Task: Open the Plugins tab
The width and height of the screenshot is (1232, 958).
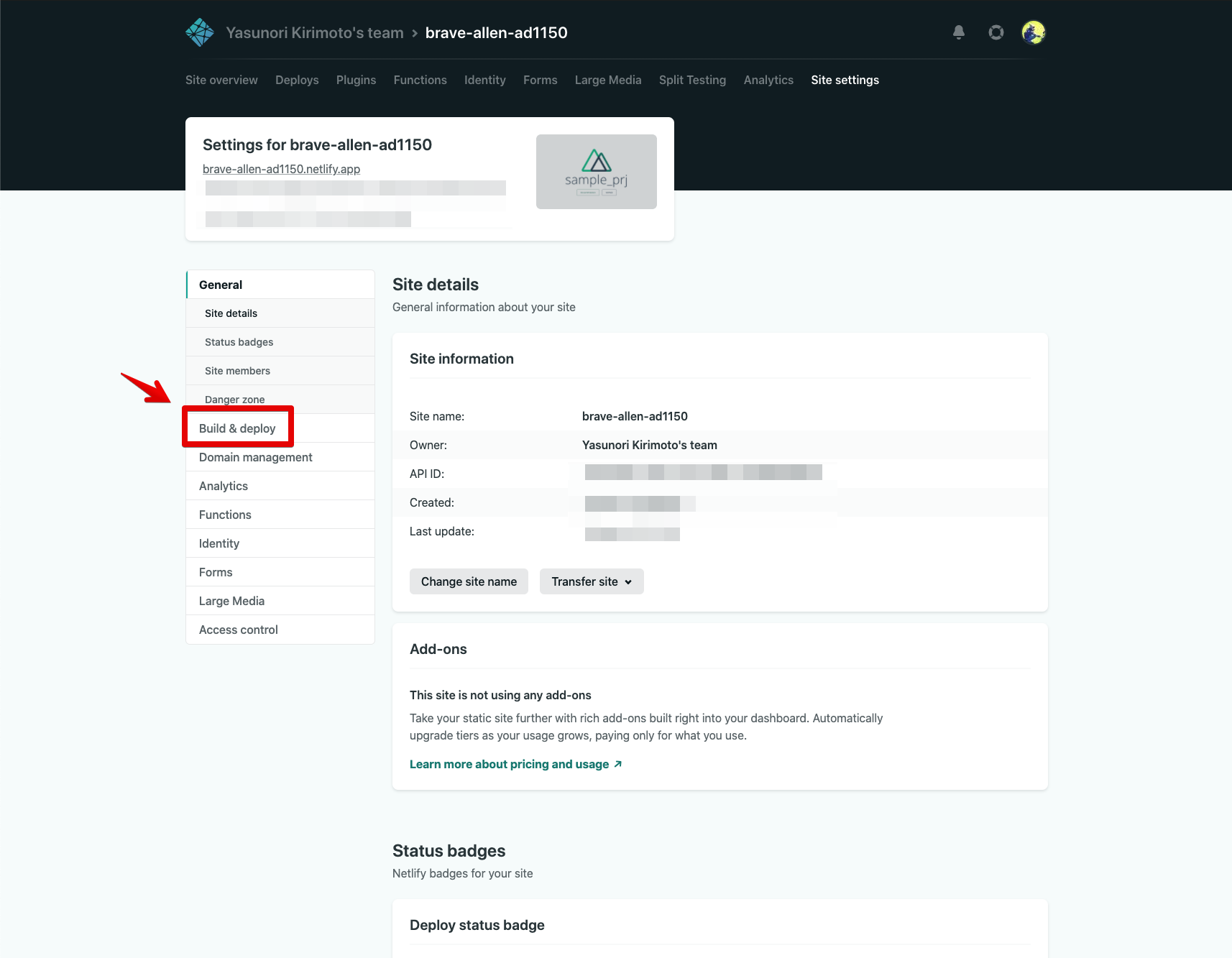Action: [x=357, y=80]
